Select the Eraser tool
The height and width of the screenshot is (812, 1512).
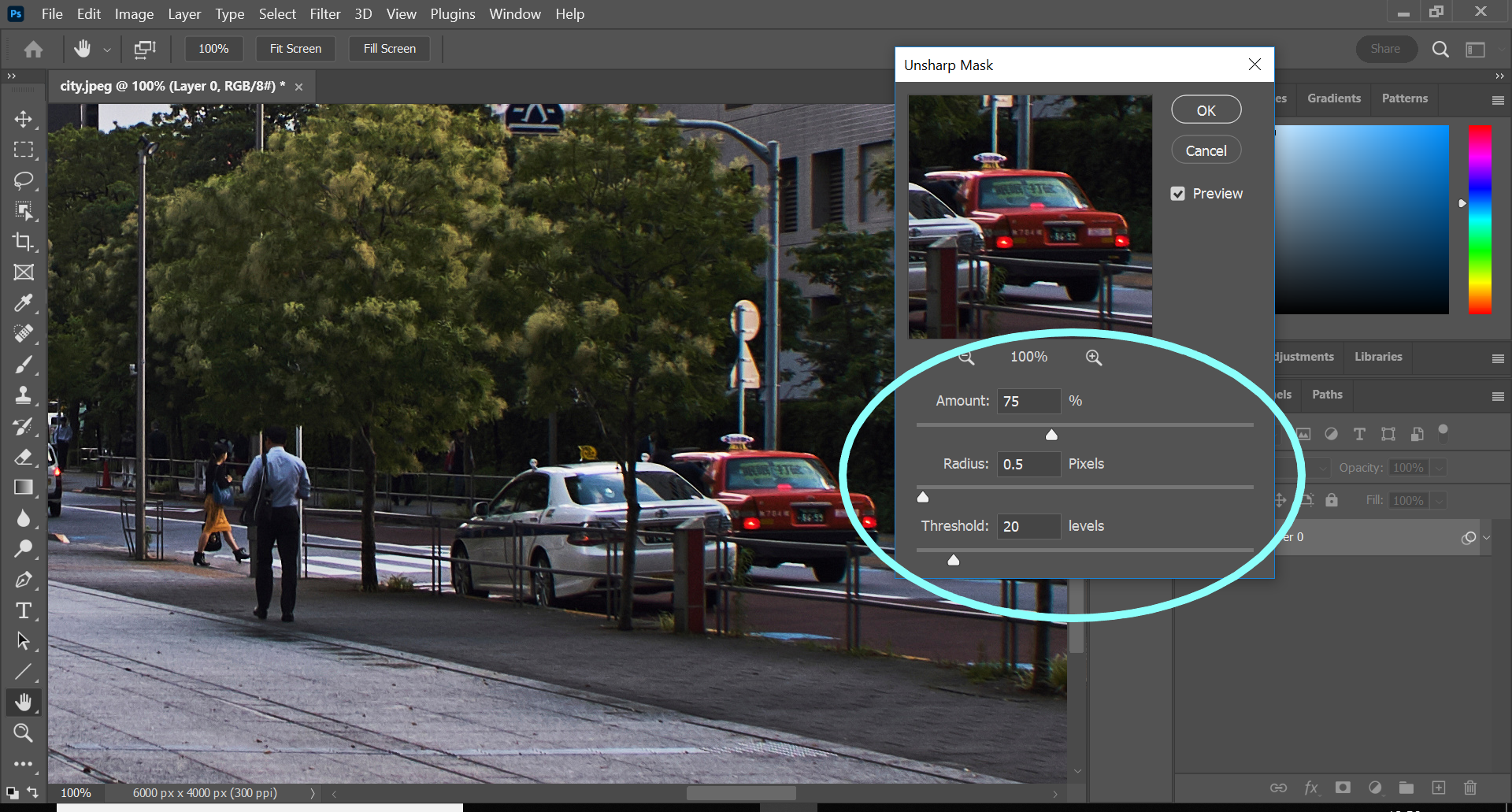pyautogui.click(x=24, y=457)
